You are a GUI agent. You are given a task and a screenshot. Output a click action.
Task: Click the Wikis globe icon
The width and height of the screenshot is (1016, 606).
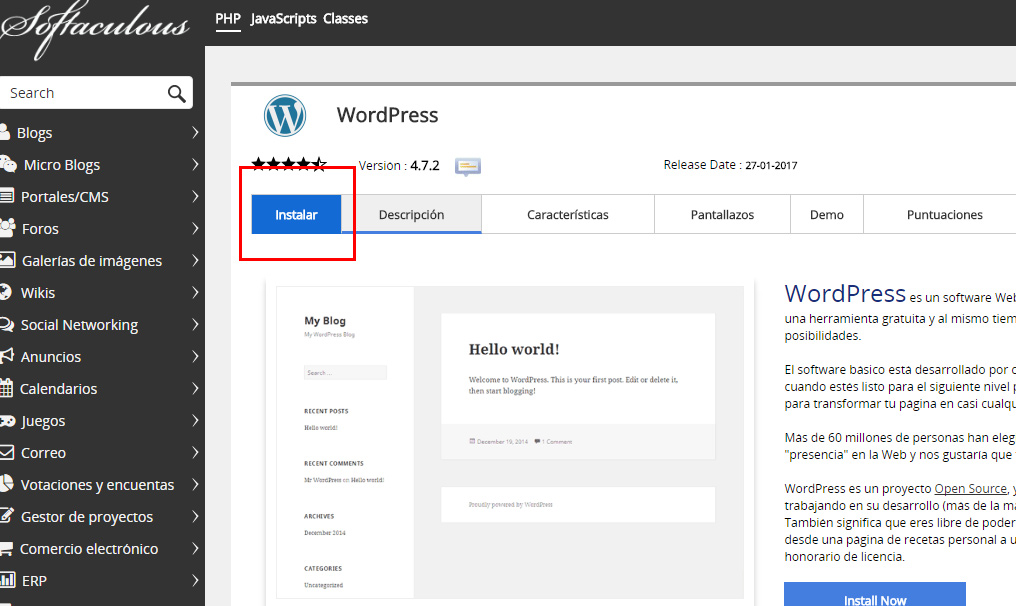[6, 292]
